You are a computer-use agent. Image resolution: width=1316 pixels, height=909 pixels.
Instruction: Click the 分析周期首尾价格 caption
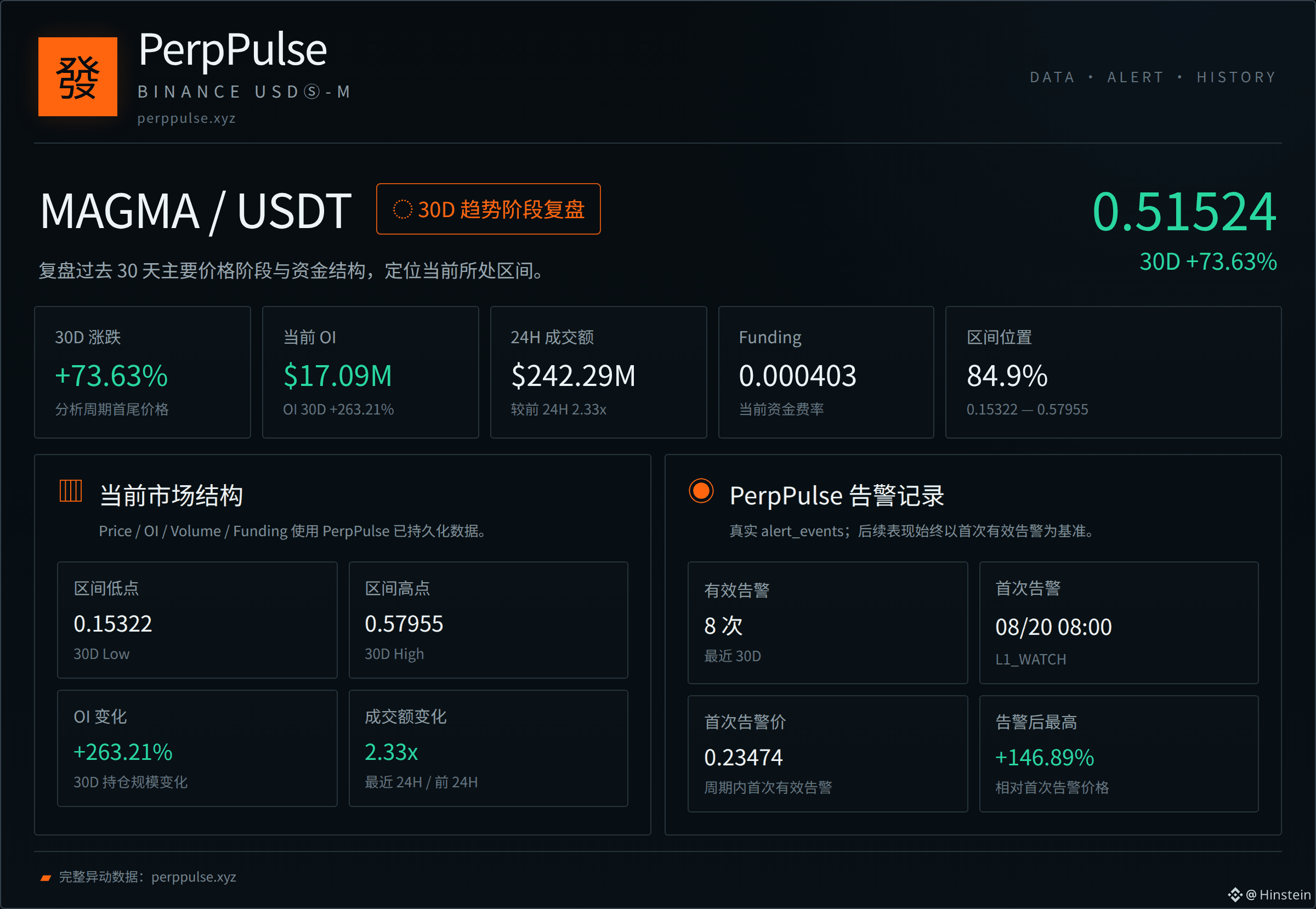click(x=112, y=410)
